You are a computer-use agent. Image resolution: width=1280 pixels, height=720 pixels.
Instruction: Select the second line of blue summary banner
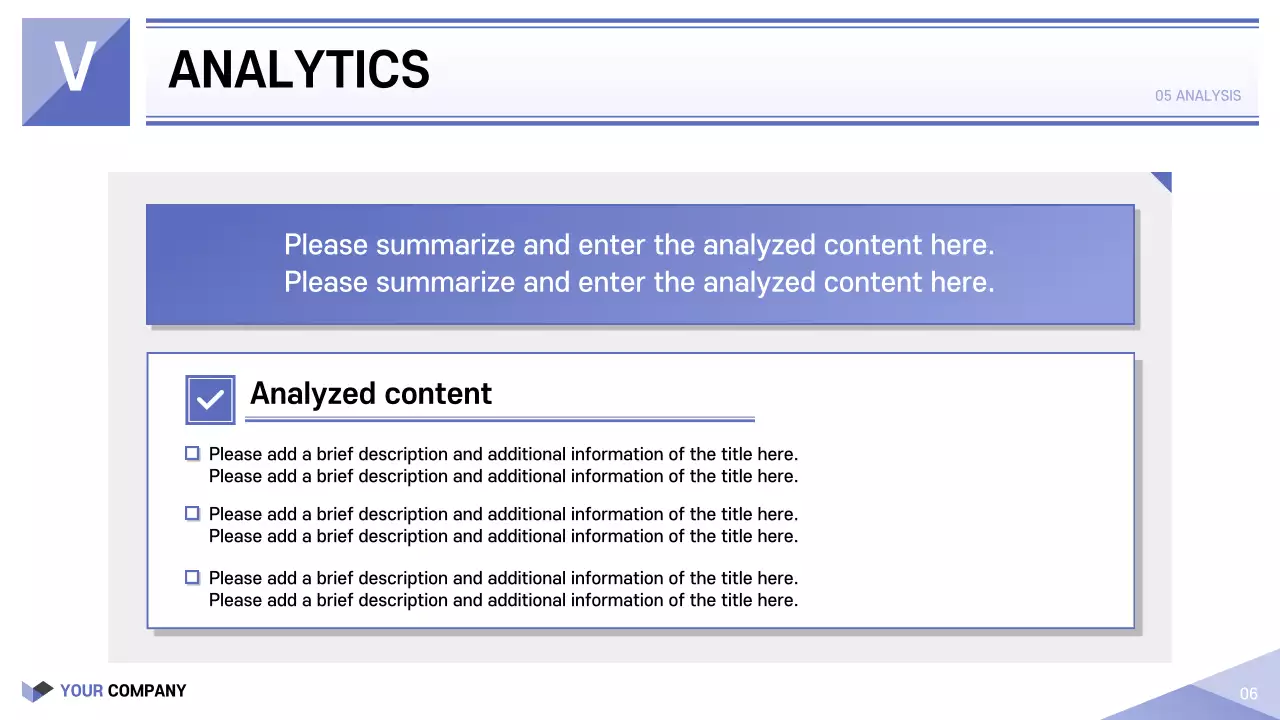(639, 282)
